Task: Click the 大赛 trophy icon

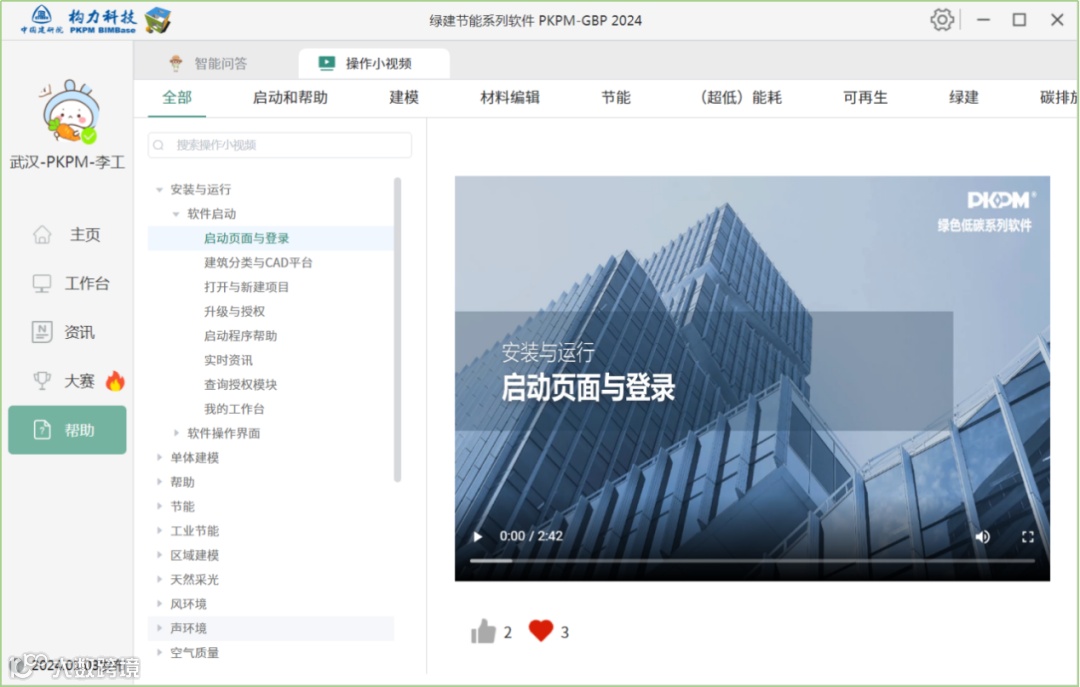Action: coord(42,381)
